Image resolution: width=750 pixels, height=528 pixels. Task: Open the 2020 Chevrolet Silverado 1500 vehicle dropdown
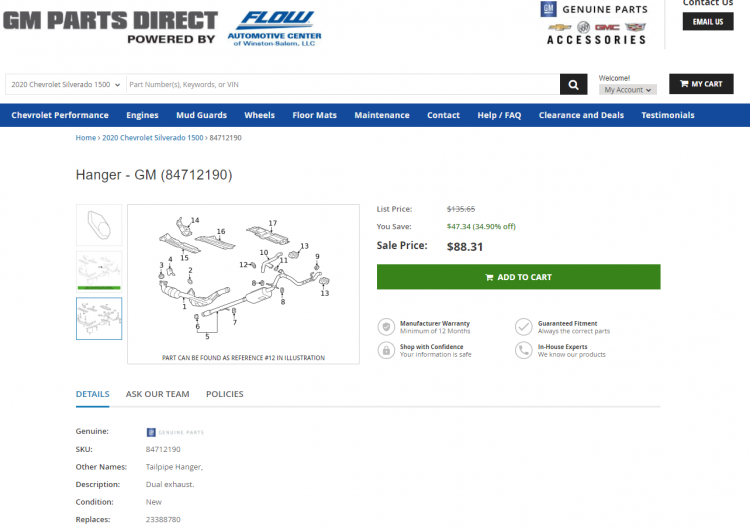66,85
